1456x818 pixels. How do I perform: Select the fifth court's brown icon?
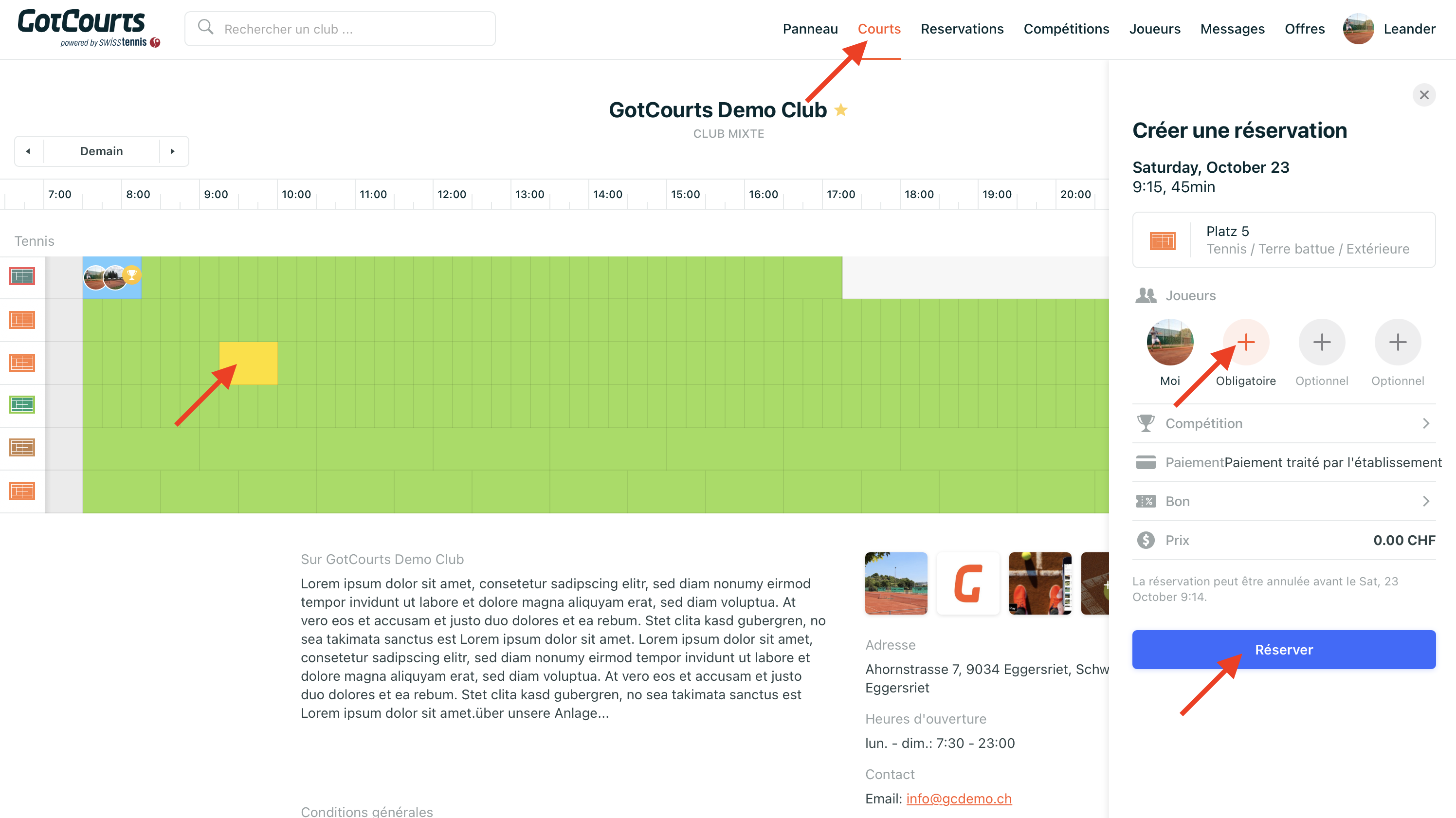[x=22, y=448]
